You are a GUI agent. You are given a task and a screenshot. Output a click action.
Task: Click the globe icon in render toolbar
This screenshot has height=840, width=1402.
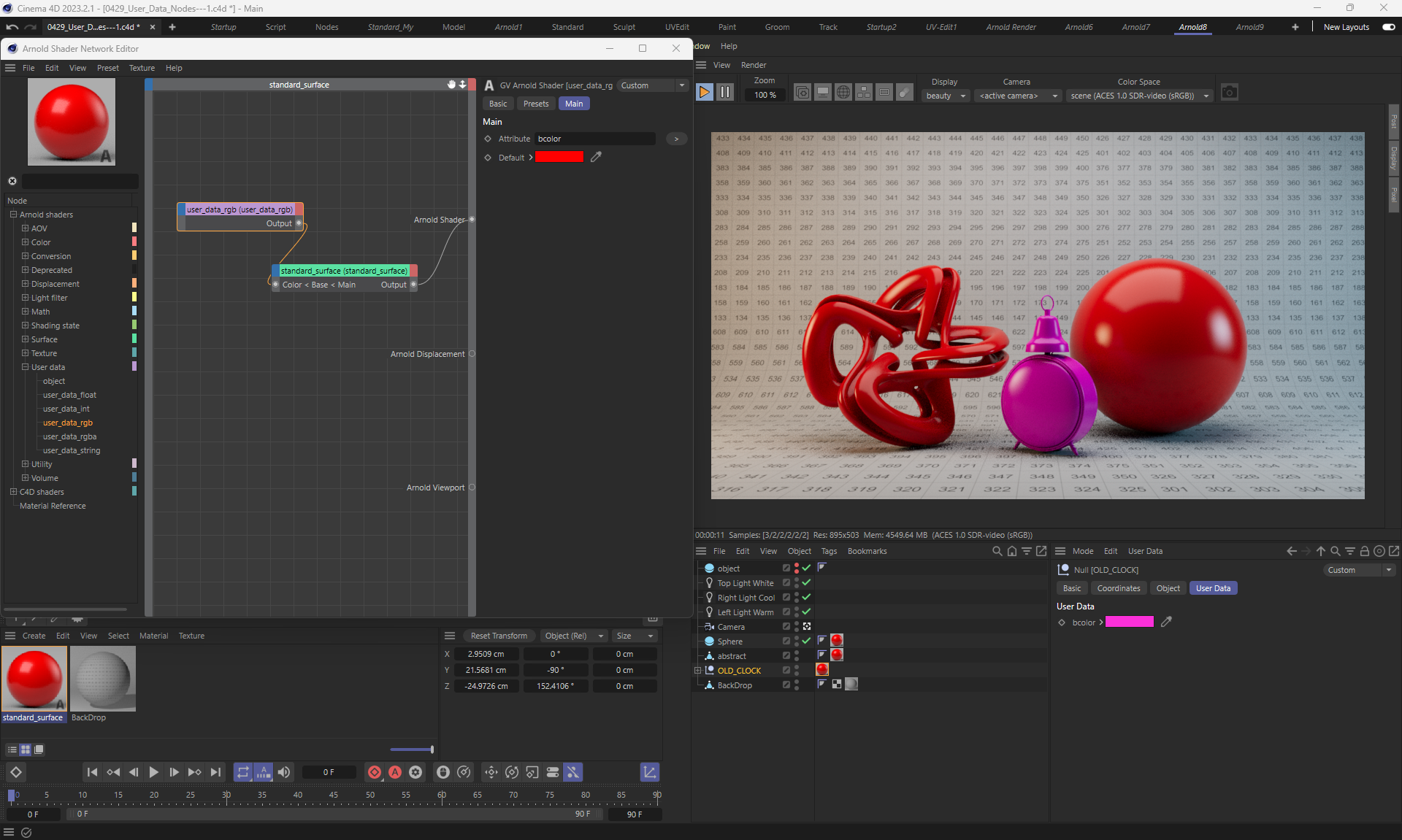coord(843,93)
